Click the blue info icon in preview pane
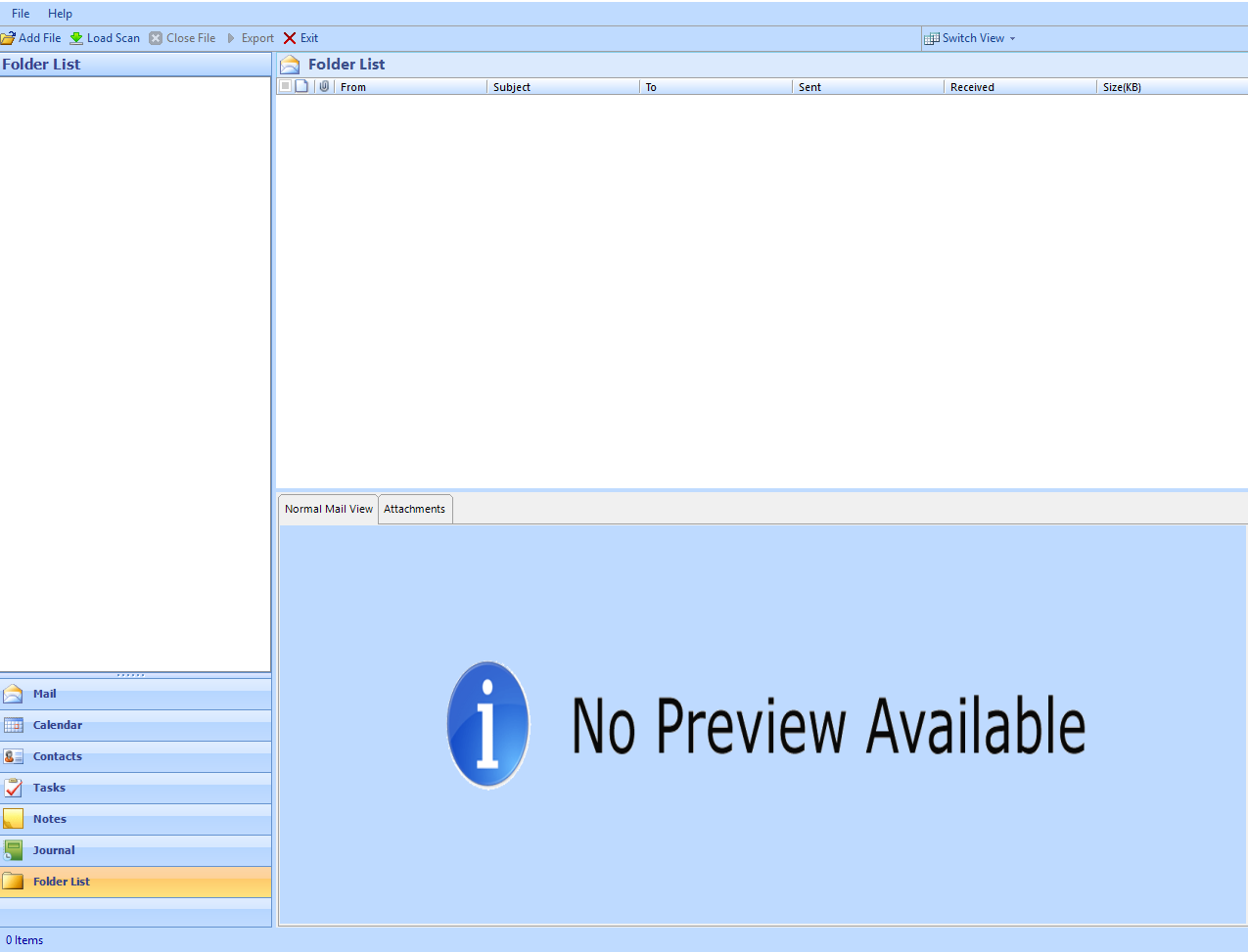Screen dimensions: 1248x952 [488, 725]
